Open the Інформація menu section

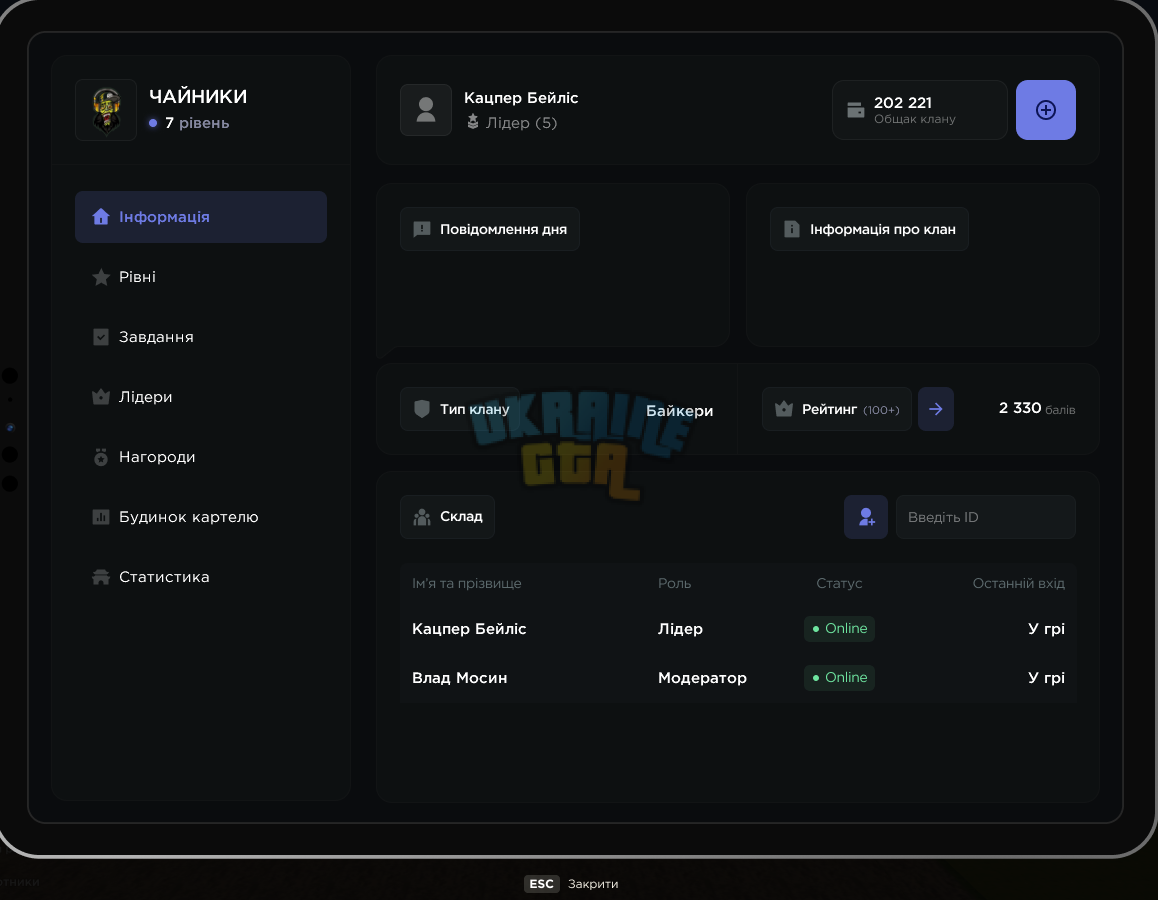[x=201, y=217]
